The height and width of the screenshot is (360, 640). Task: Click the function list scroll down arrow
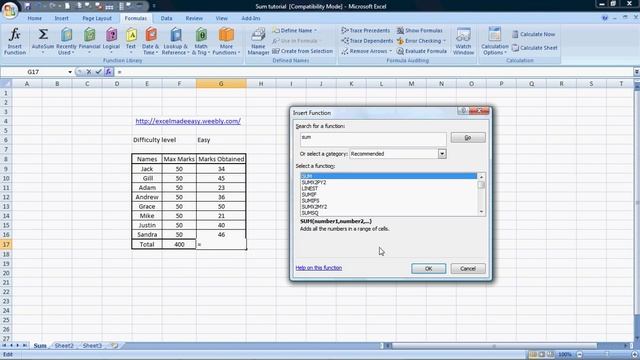tap(481, 211)
